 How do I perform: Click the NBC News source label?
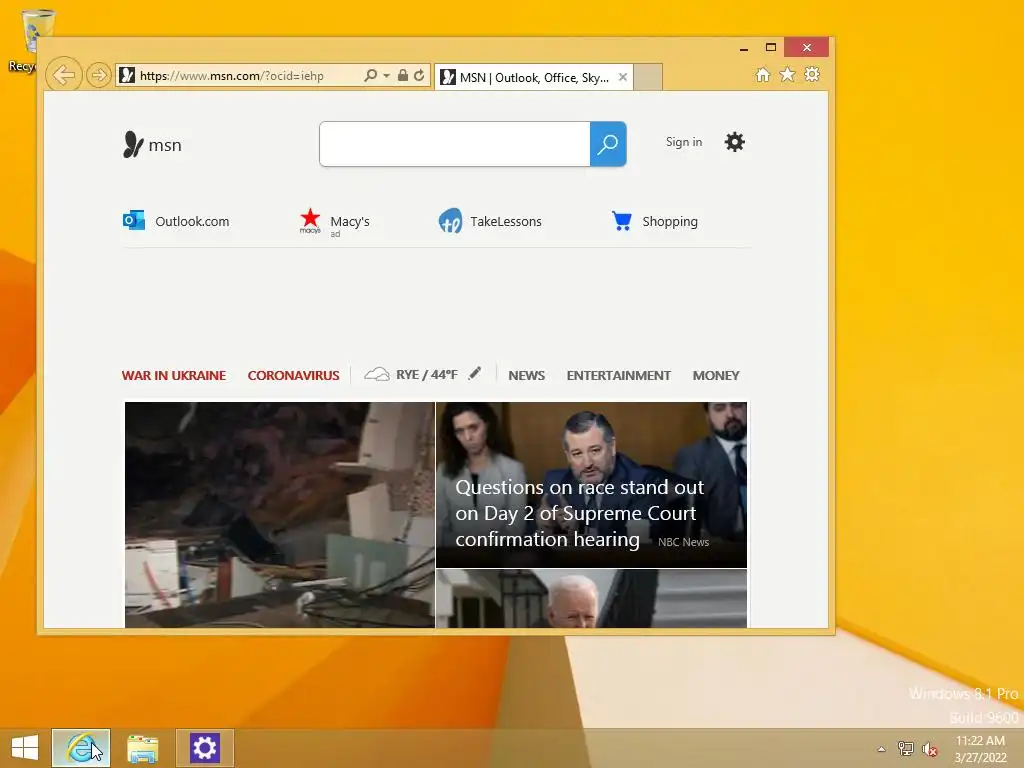point(683,542)
